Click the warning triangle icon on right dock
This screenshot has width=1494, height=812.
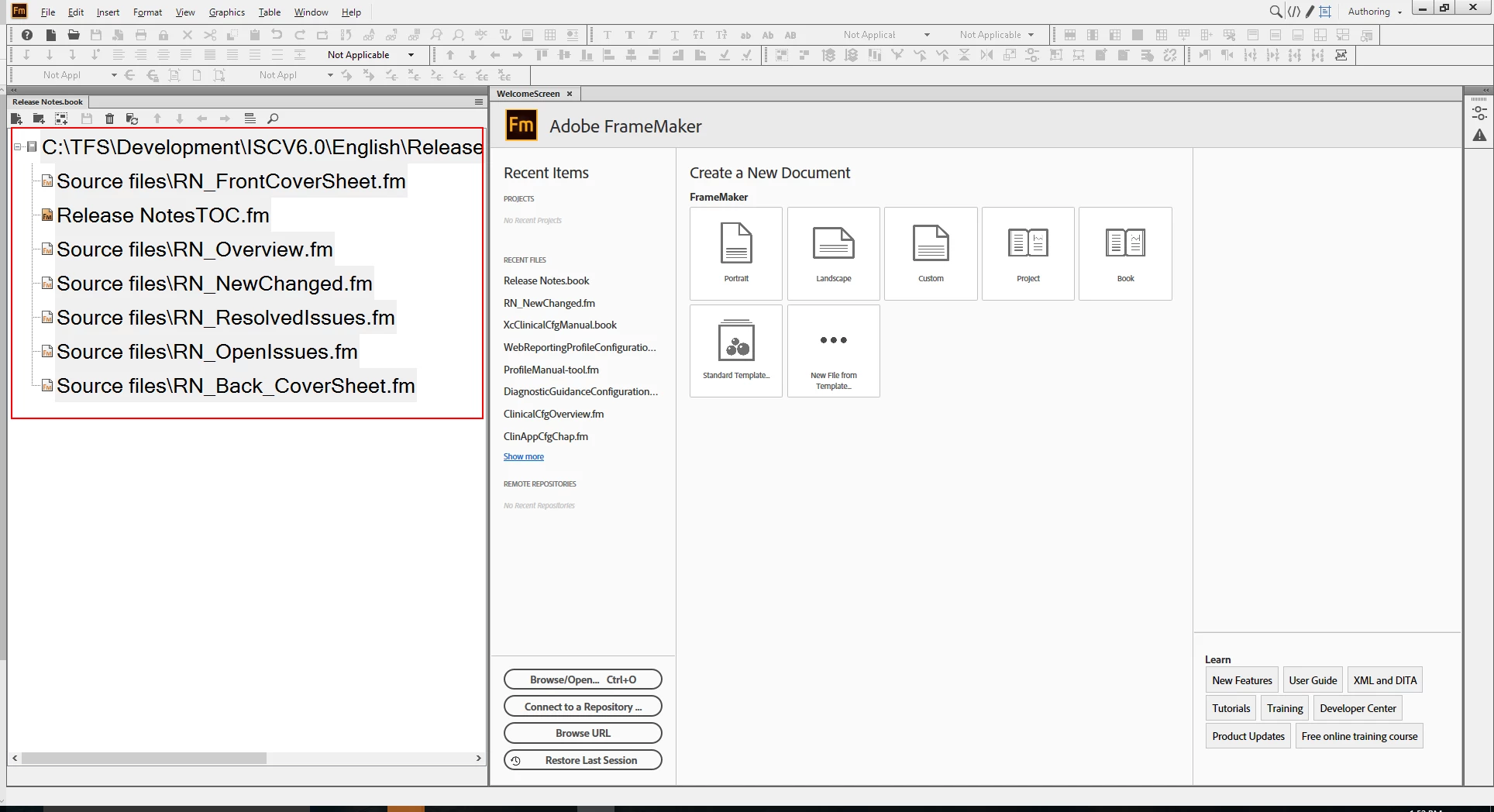[x=1479, y=136]
